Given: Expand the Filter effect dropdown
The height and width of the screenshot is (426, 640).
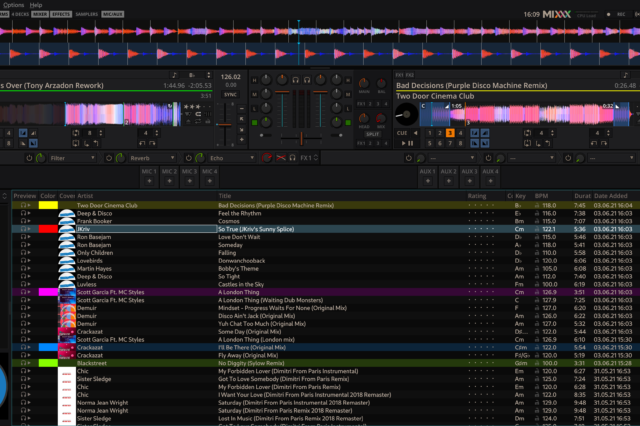Looking at the screenshot, I should point(92,157).
